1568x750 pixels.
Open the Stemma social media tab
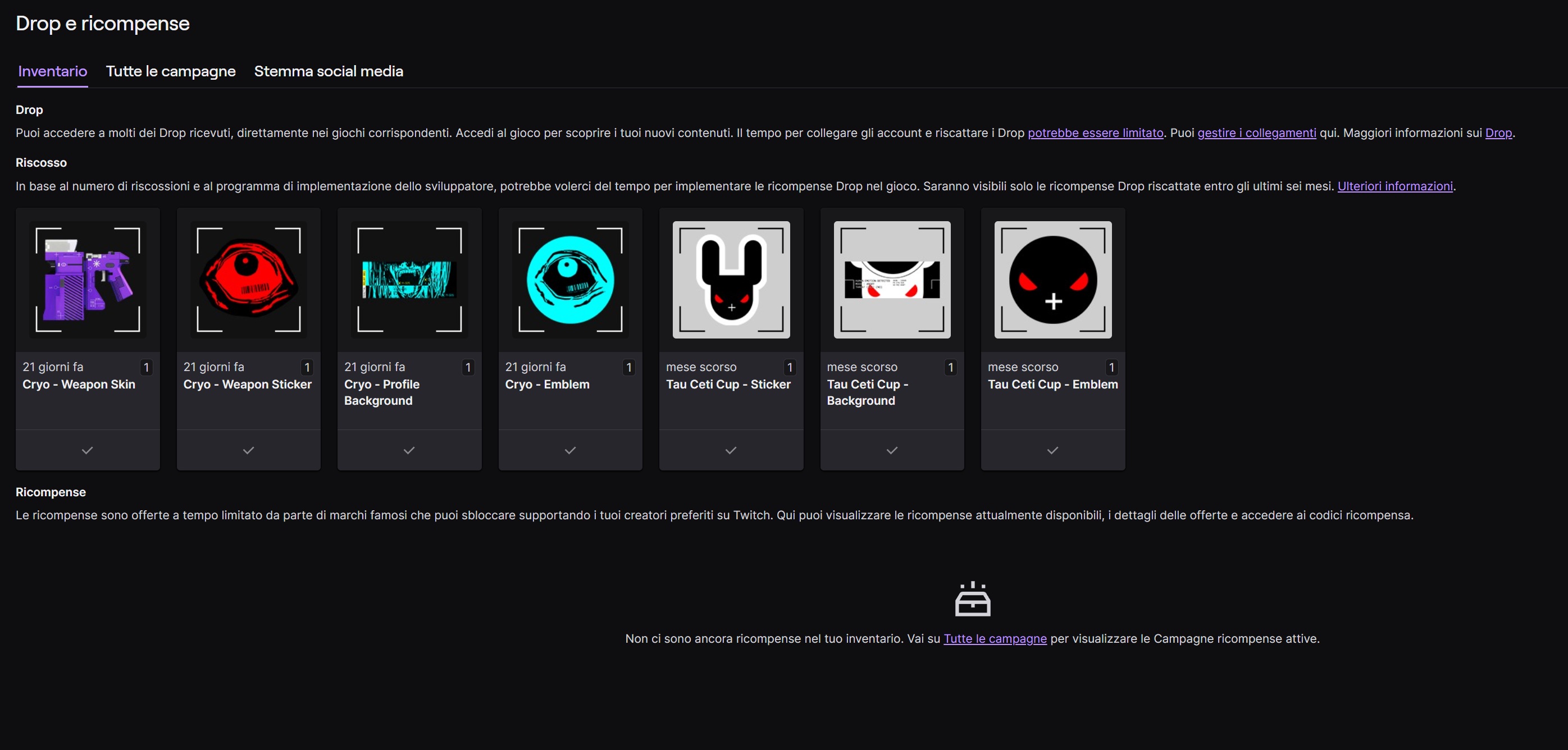[329, 71]
